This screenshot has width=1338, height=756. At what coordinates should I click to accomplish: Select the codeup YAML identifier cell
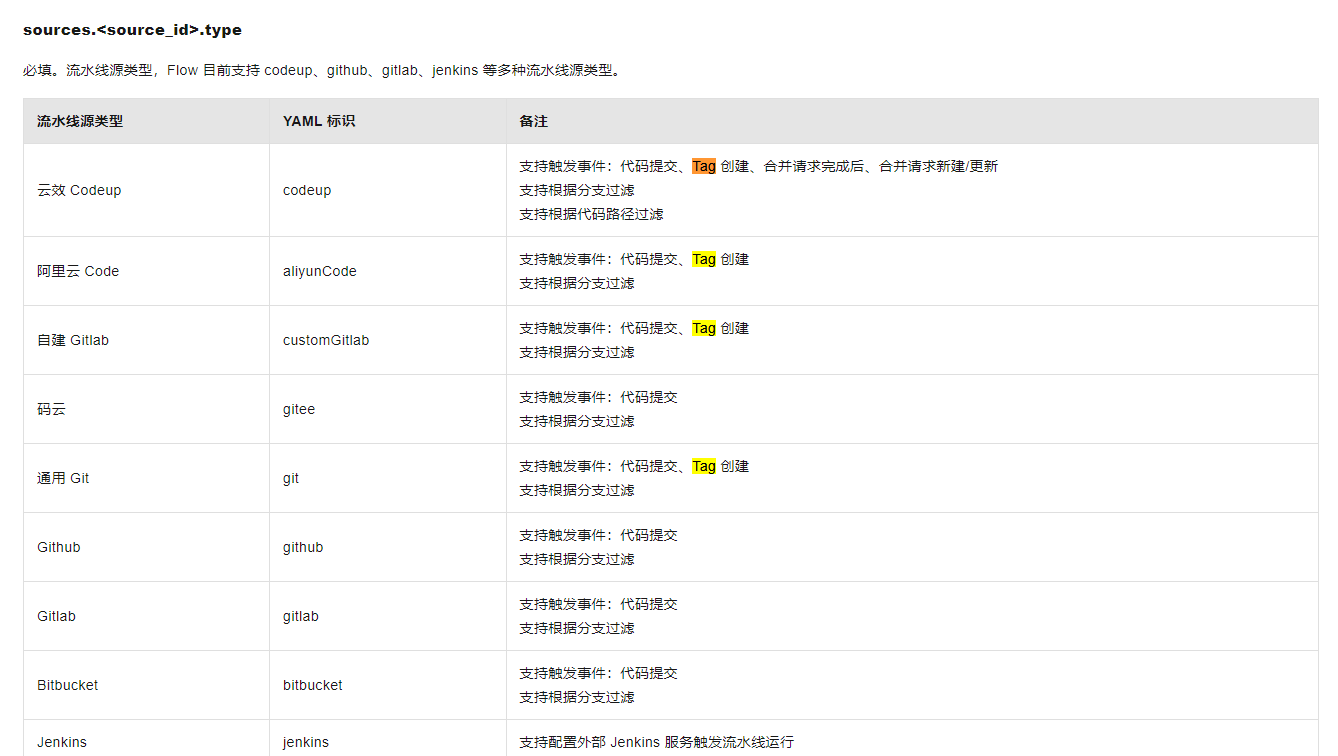tap(388, 190)
